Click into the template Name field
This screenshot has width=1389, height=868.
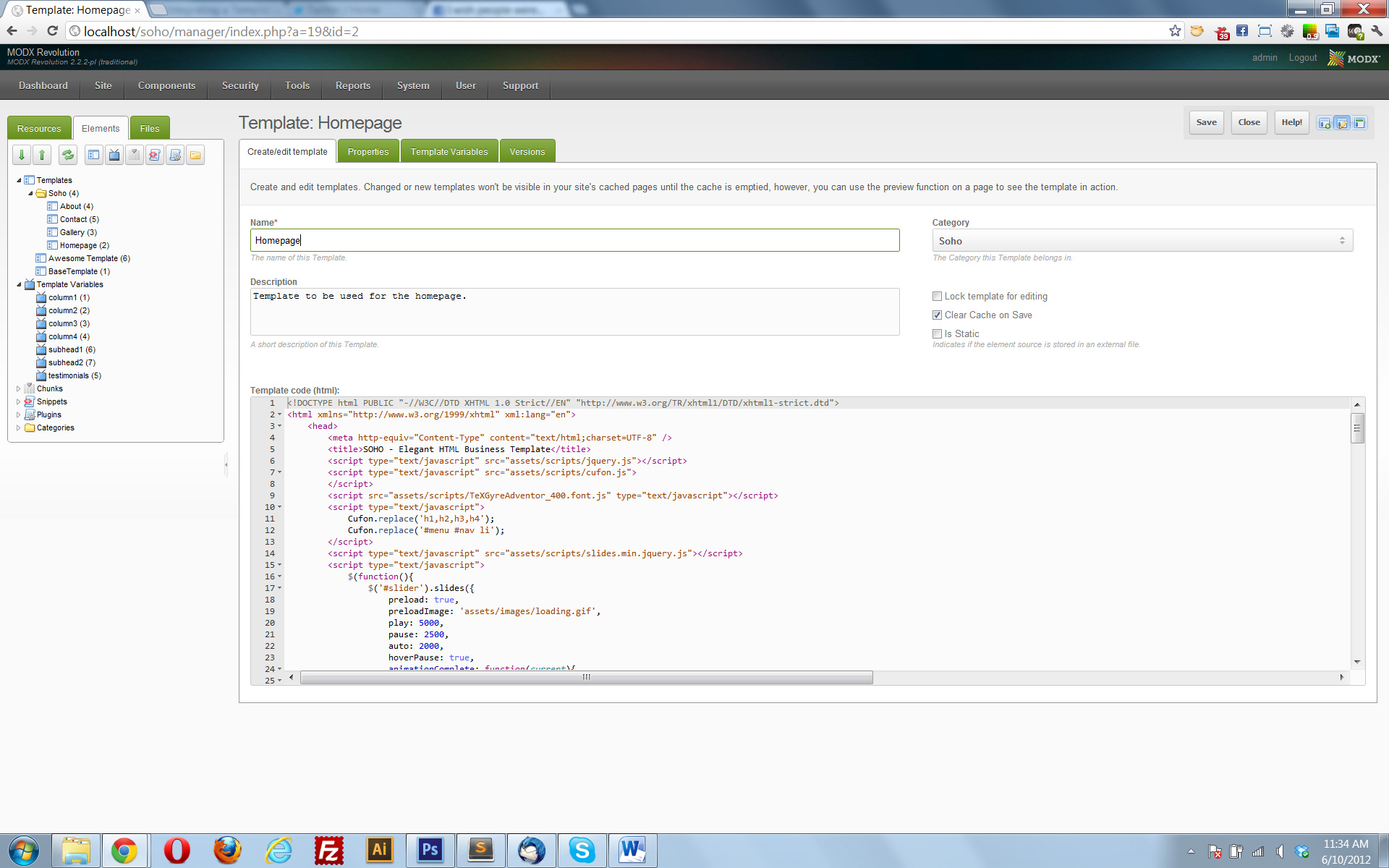pos(574,240)
